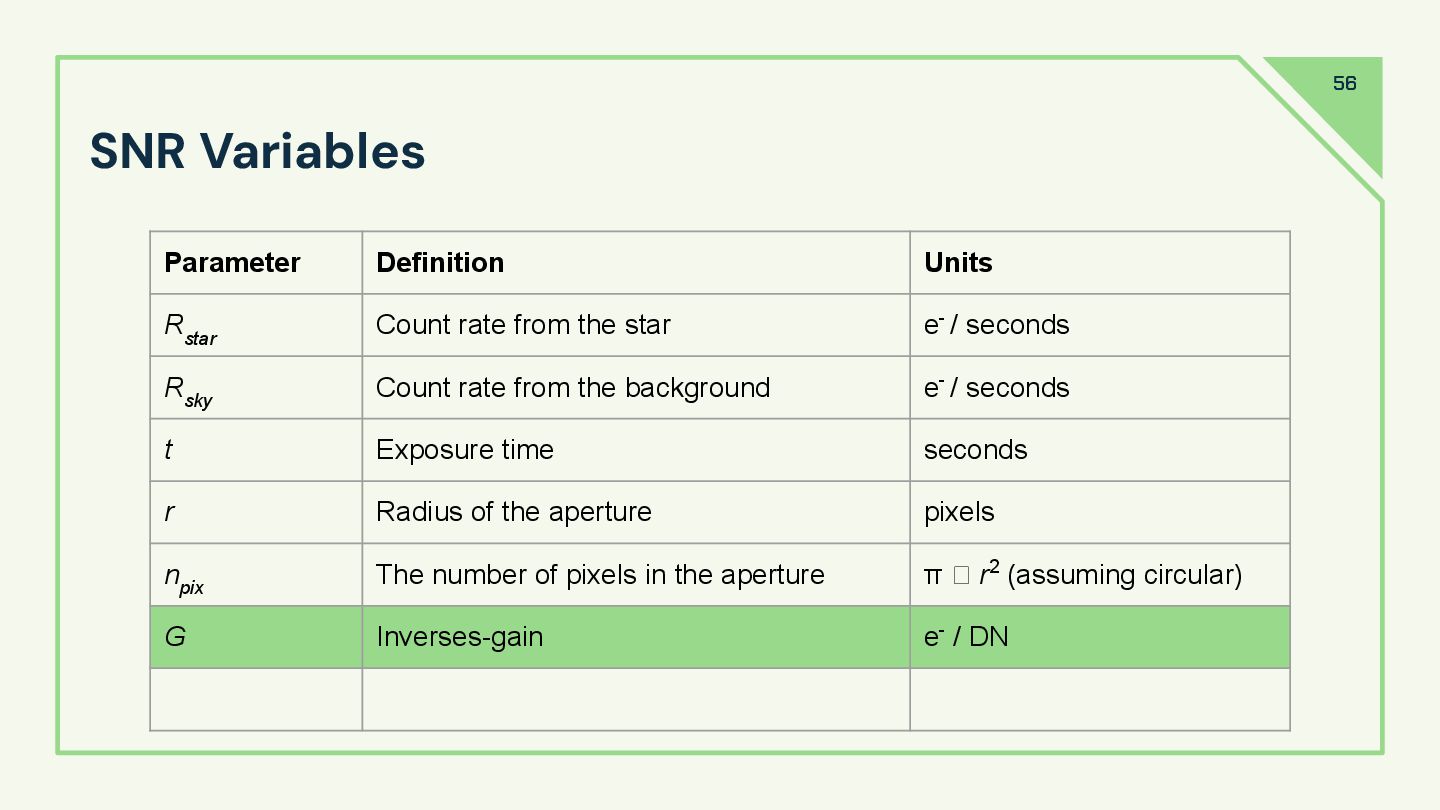This screenshot has width=1440, height=810.
Task: Select the pixels units cell
Action: (1100, 512)
